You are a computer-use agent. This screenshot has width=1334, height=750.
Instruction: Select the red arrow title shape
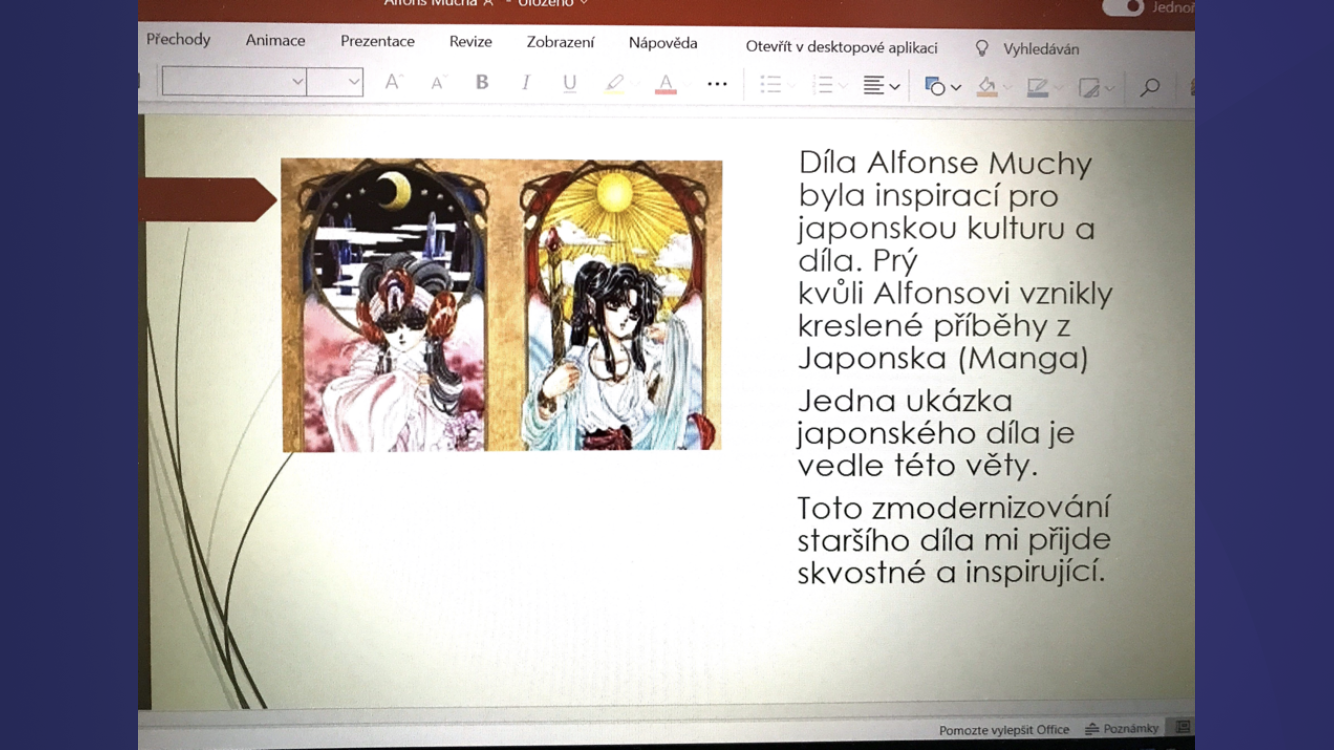208,199
